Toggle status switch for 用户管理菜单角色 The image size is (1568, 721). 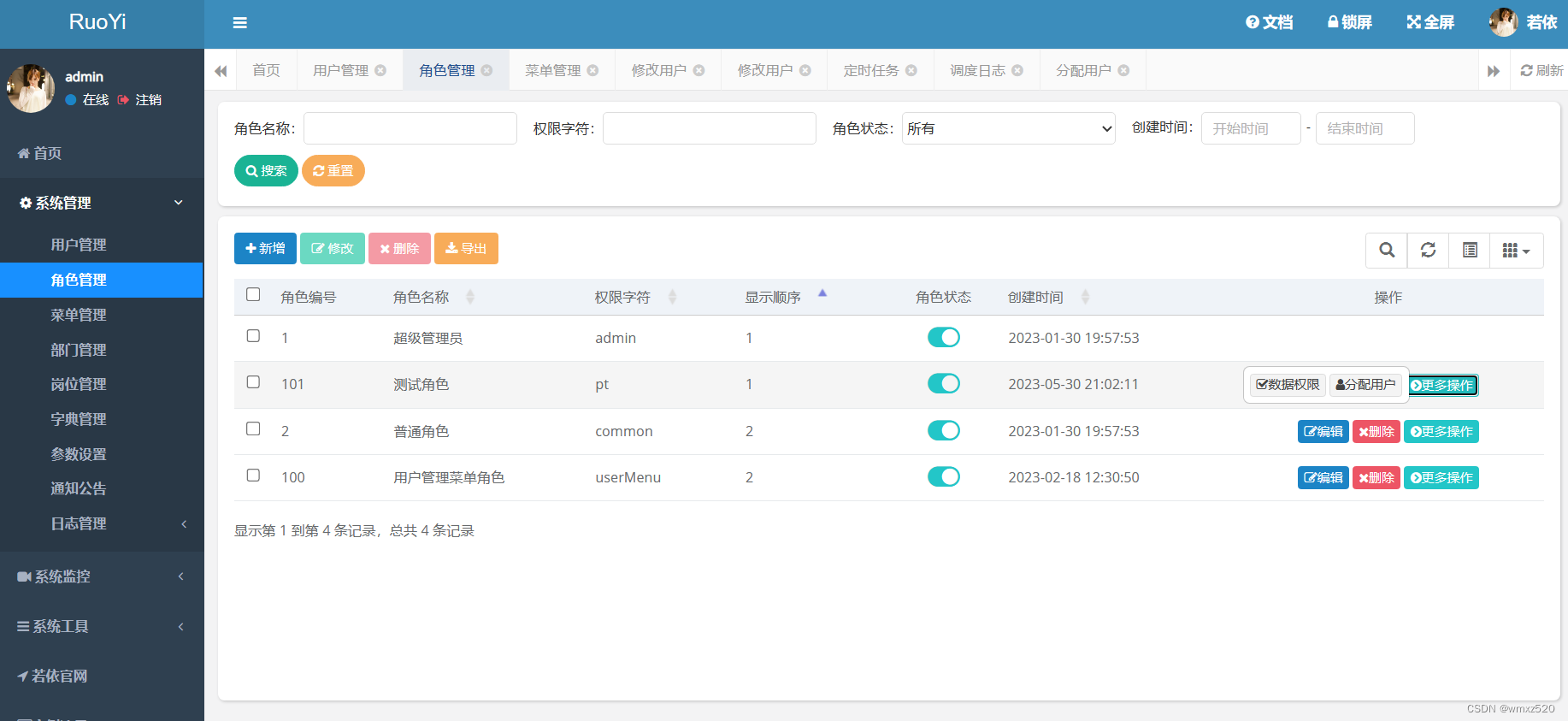pyautogui.click(x=944, y=476)
